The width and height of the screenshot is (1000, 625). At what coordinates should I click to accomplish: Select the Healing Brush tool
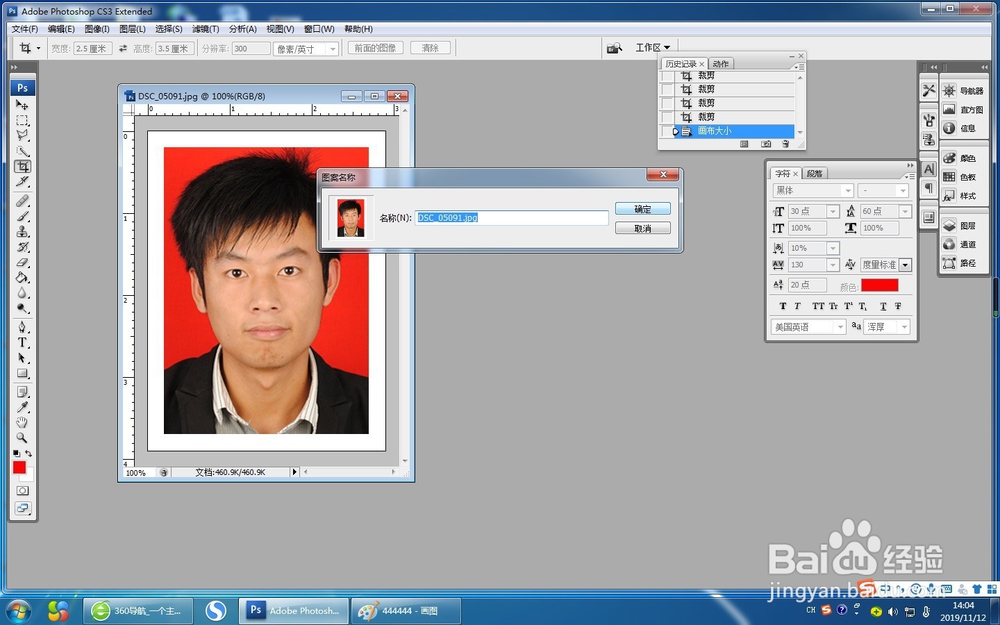(x=22, y=201)
